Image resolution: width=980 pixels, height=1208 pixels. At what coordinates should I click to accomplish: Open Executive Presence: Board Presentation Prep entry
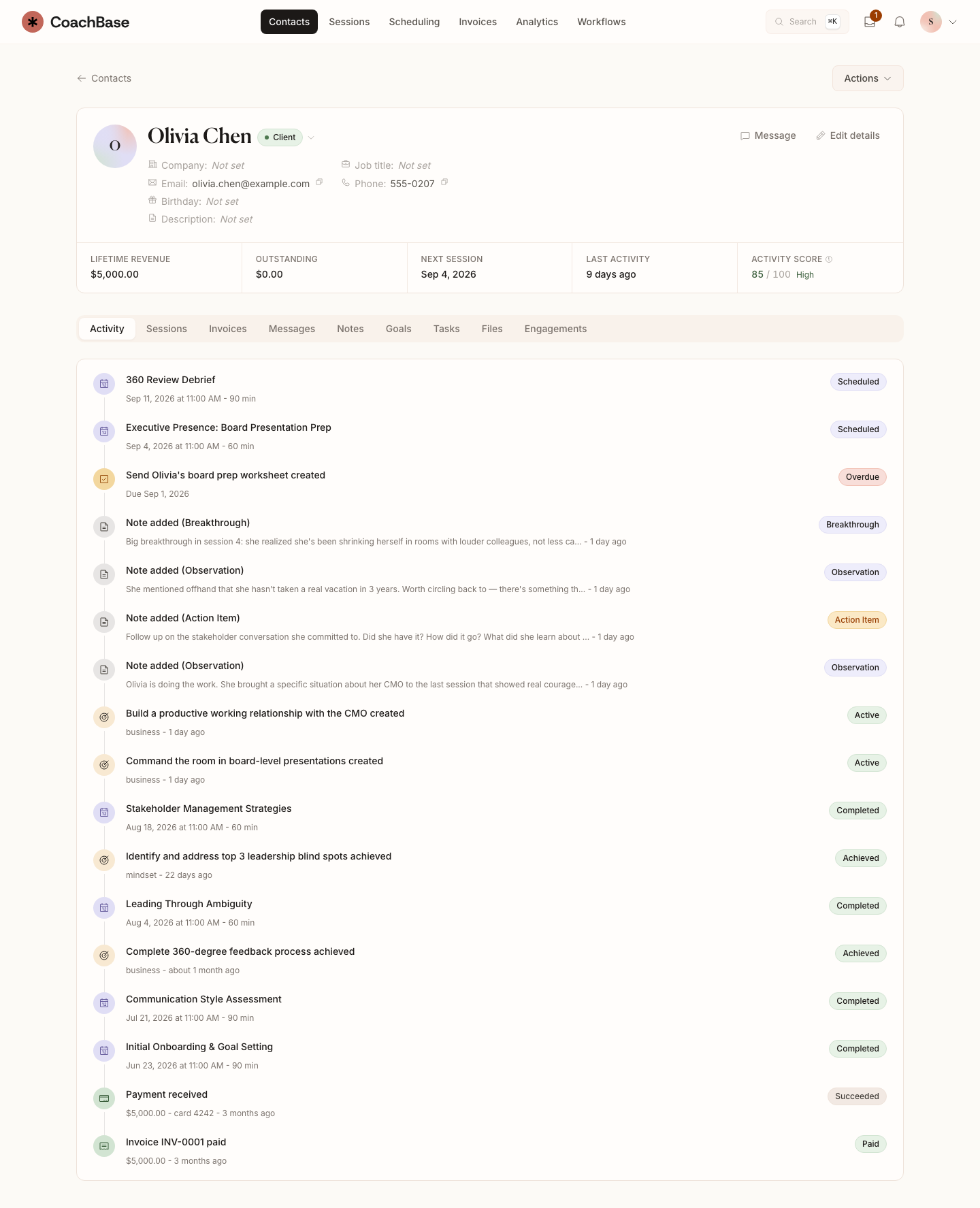(x=229, y=427)
